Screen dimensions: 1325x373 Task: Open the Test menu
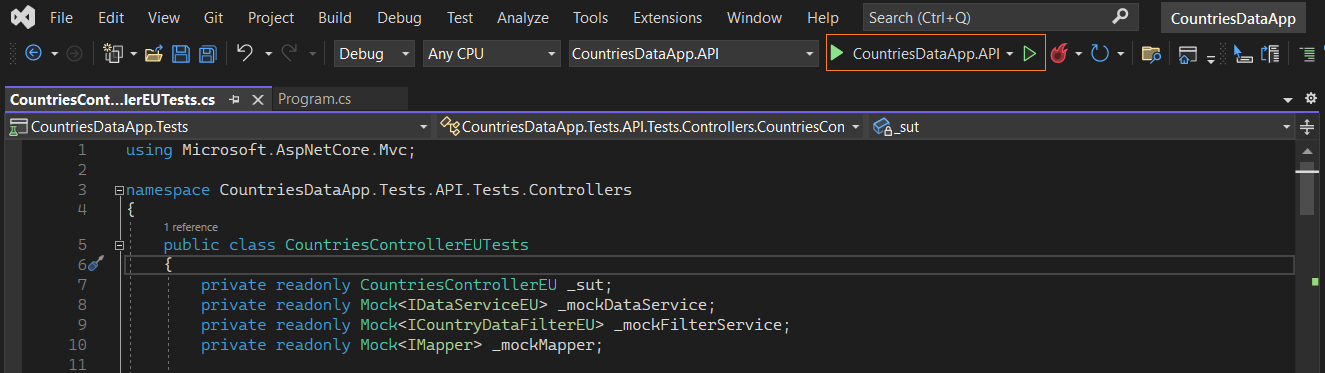click(460, 18)
